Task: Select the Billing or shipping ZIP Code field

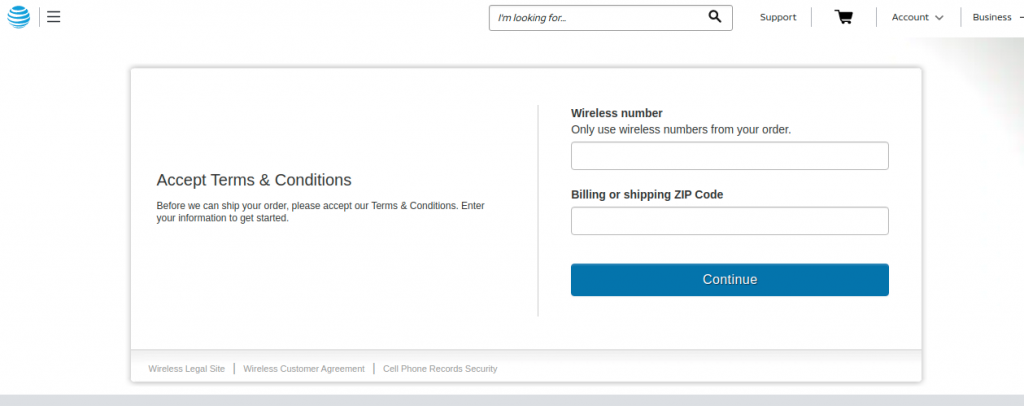Action: tap(729, 221)
